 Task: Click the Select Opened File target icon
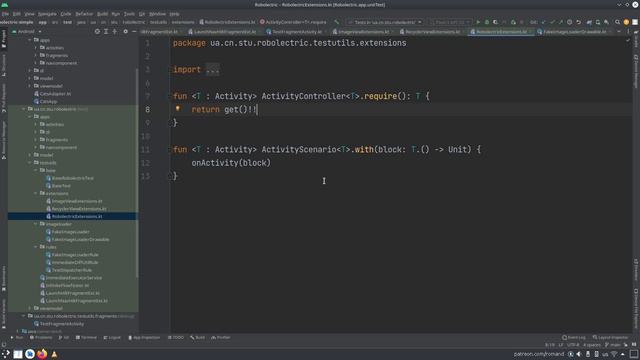(97, 31)
